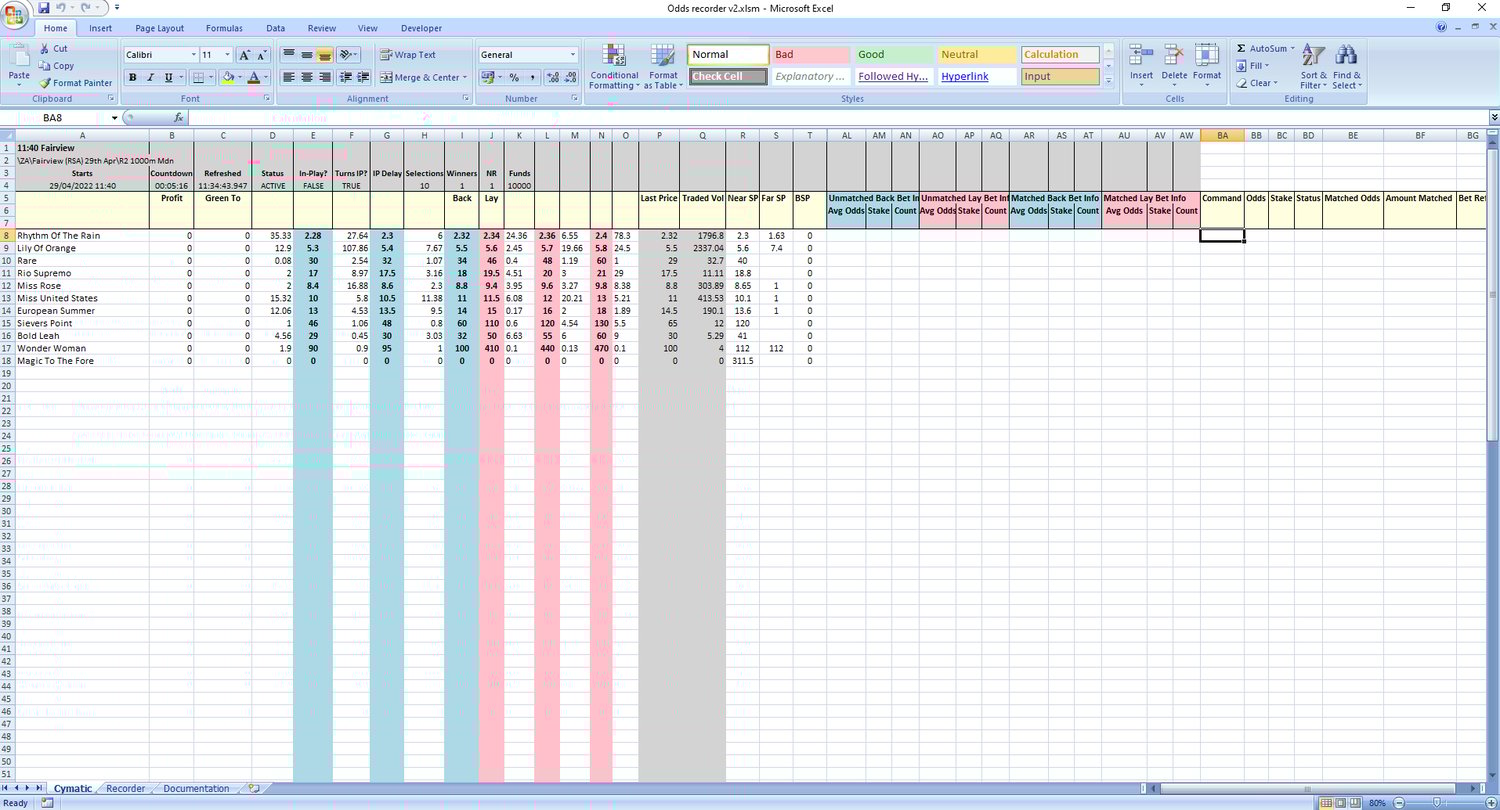Increase decimal places
1500x810 pixels.
click(x=553, y=77)
